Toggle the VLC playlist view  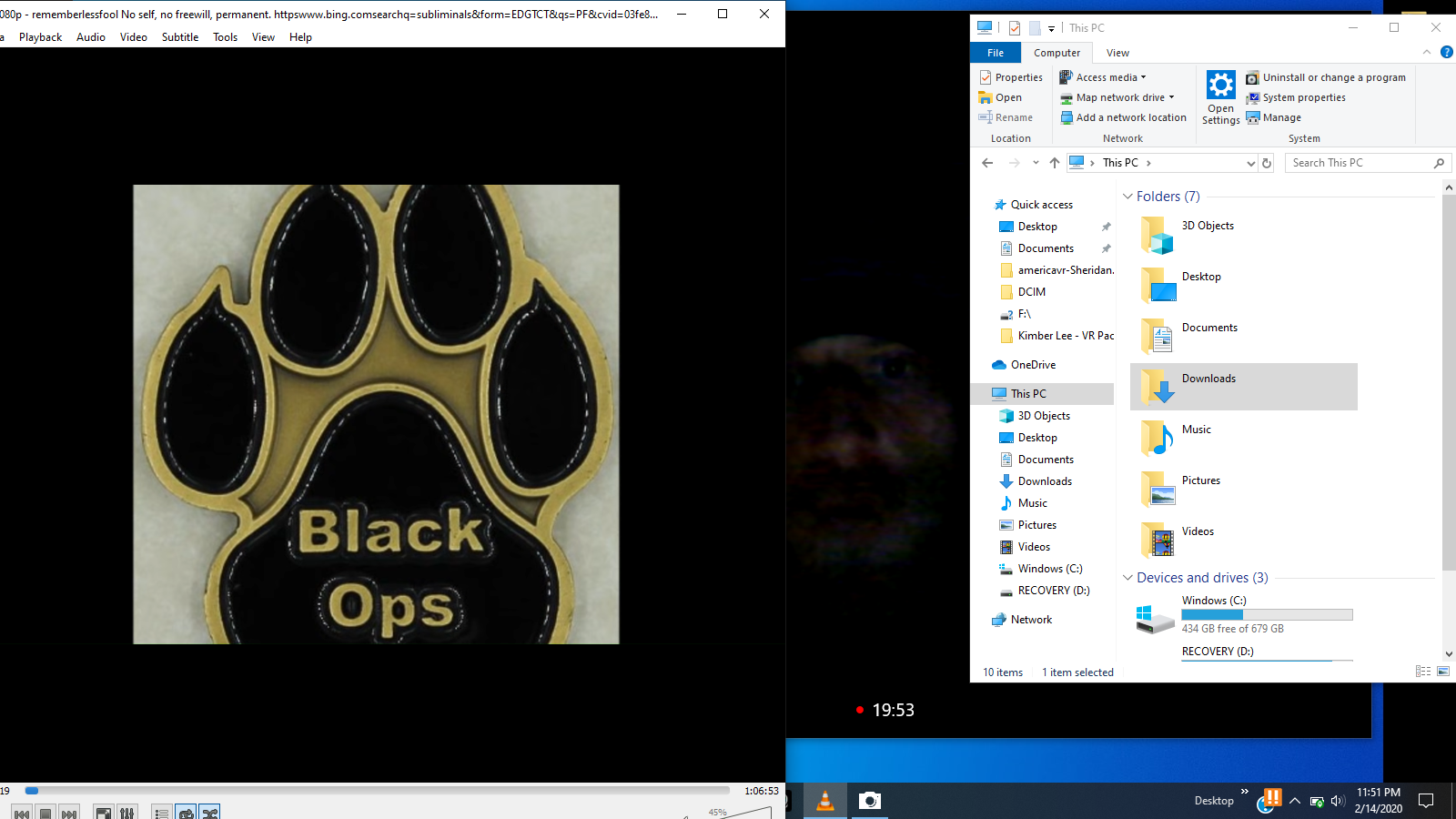tap(162, 813)
